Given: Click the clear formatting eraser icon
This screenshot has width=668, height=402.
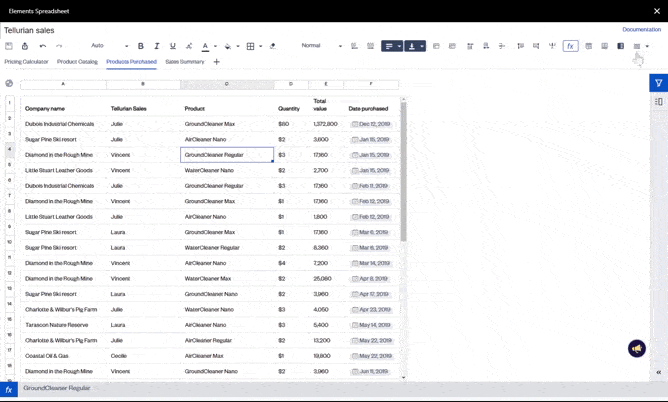Looking at the screenshot, I should tap(273, 46).
